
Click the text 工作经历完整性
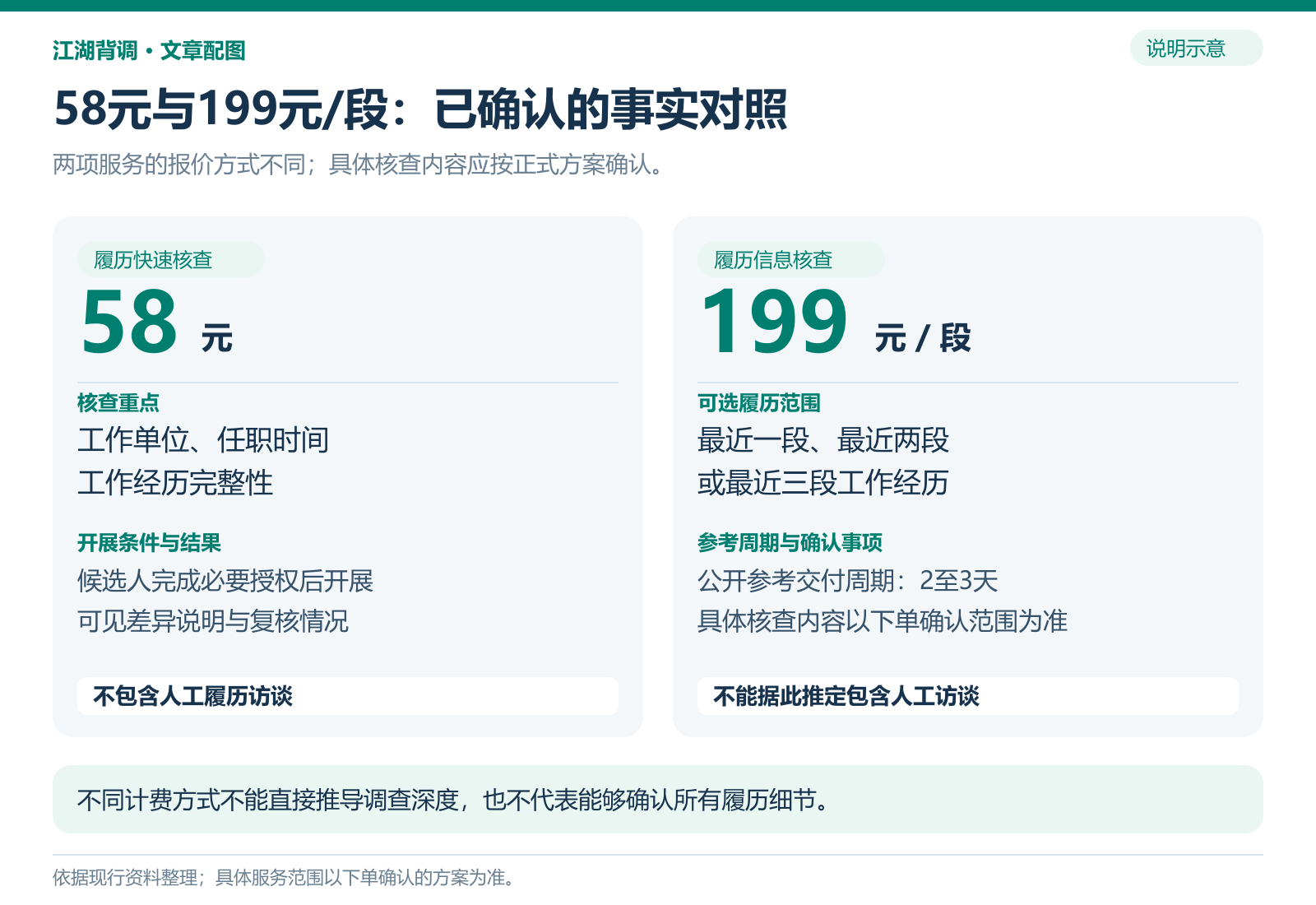[175, 483]
